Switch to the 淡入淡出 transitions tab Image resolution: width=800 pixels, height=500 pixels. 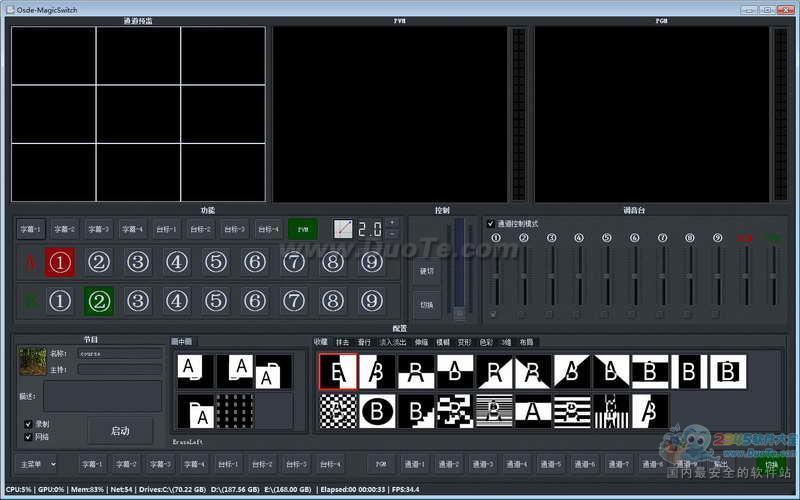[393, 342]
